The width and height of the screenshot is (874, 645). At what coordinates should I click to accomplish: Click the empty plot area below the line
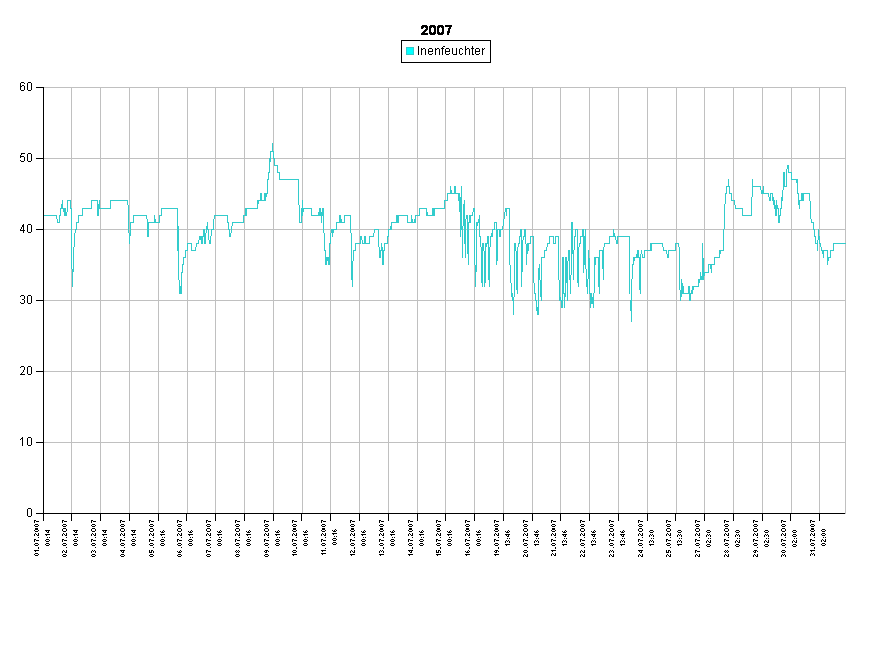(440, 420)
